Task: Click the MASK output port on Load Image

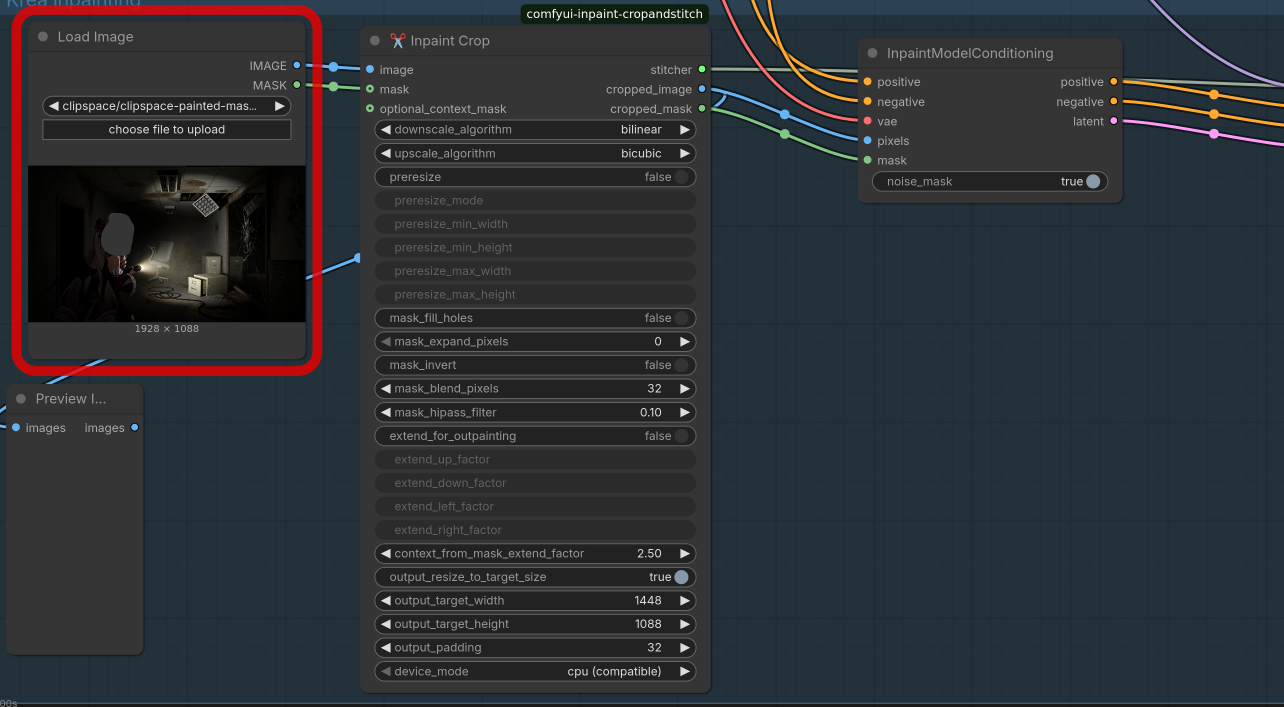Action: coord(297,85)
